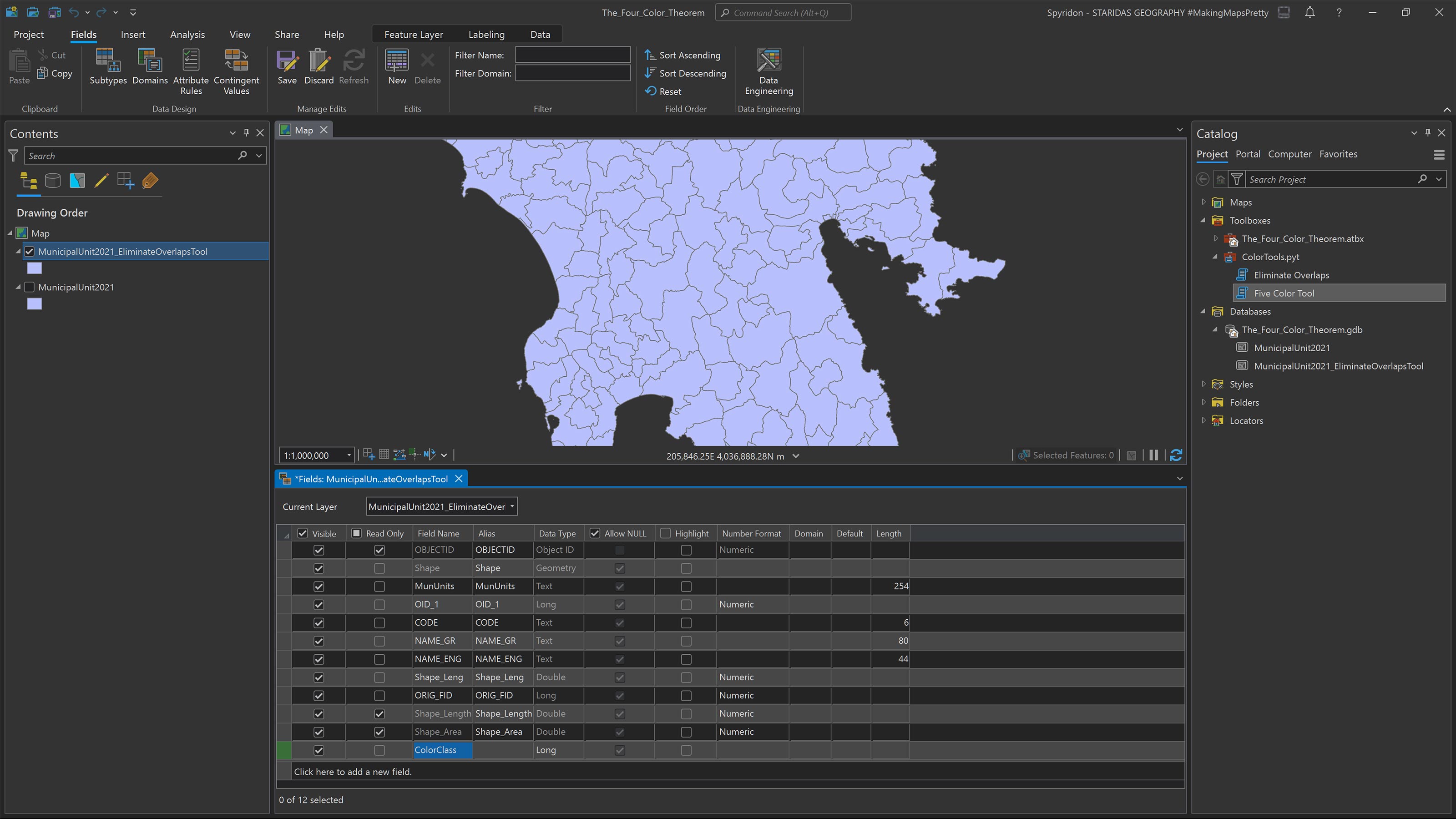Screen dimensions: 1456x819
Task: Click Sort Ascending in Field Order
Action: pyautogui.click(x=683, y=56)
